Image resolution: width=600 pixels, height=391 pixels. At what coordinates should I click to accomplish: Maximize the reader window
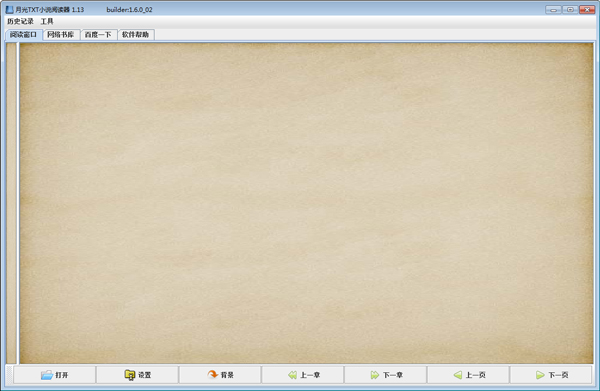pyautogui.click(x=570, y=10)
